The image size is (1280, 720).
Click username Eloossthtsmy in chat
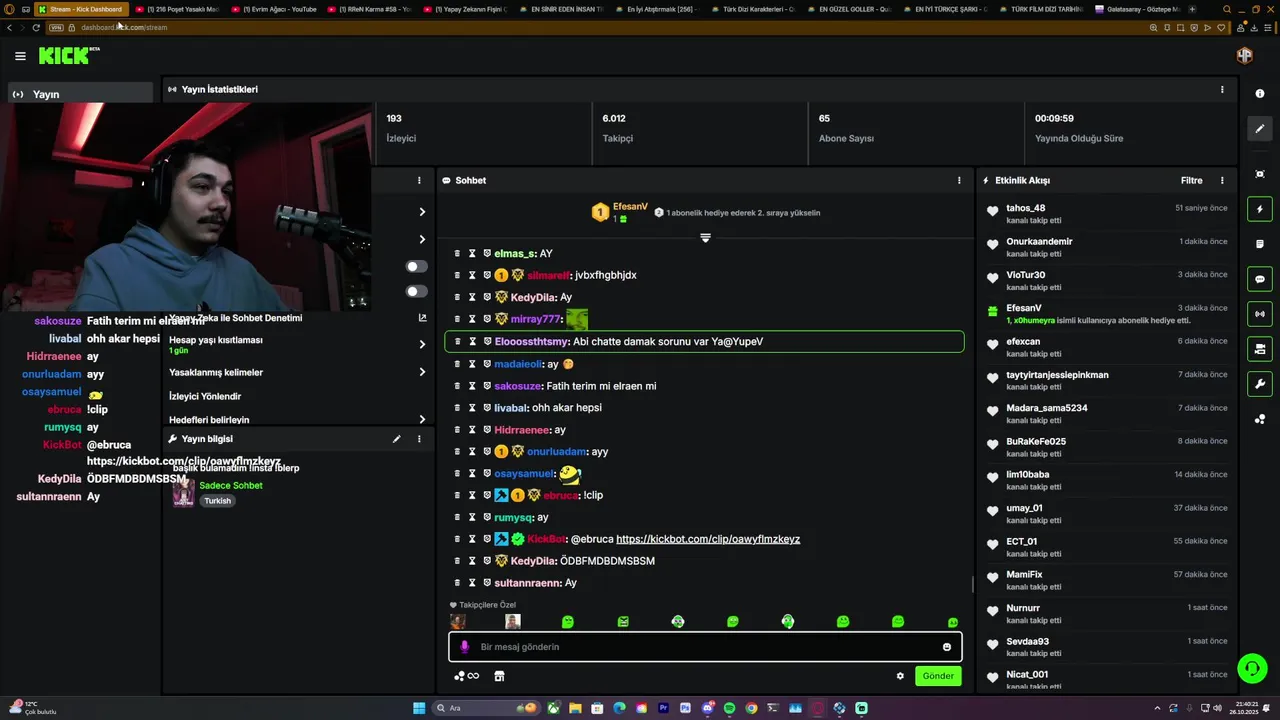[532, 342]
